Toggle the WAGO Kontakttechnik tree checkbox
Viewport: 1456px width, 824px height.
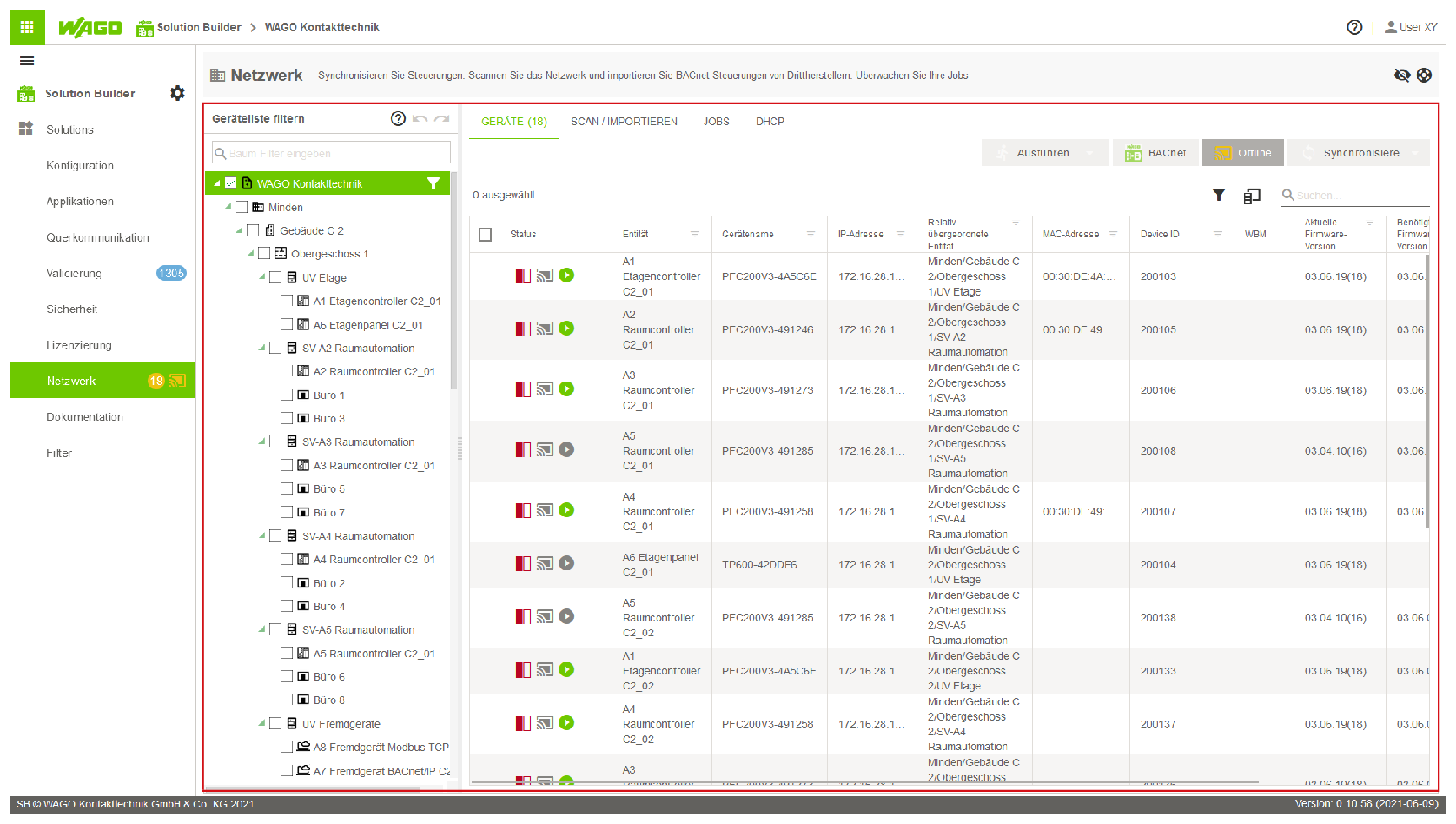coord(231,183)
